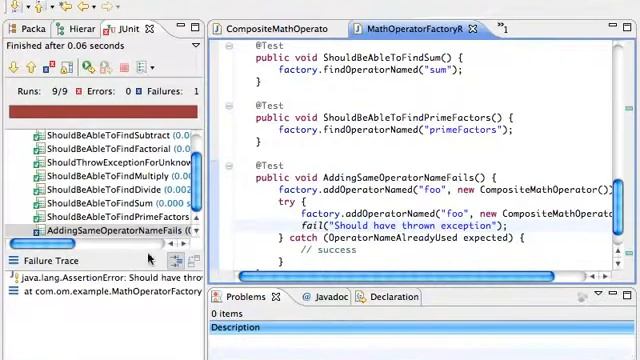
Task: Toggle Filter Stack Trace in Failure Trace
Action: (176, 261)
